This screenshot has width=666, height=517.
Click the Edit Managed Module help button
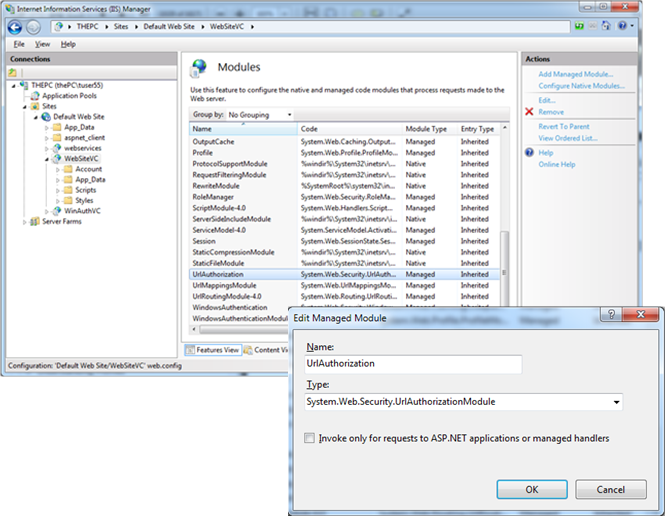[611, 314]
